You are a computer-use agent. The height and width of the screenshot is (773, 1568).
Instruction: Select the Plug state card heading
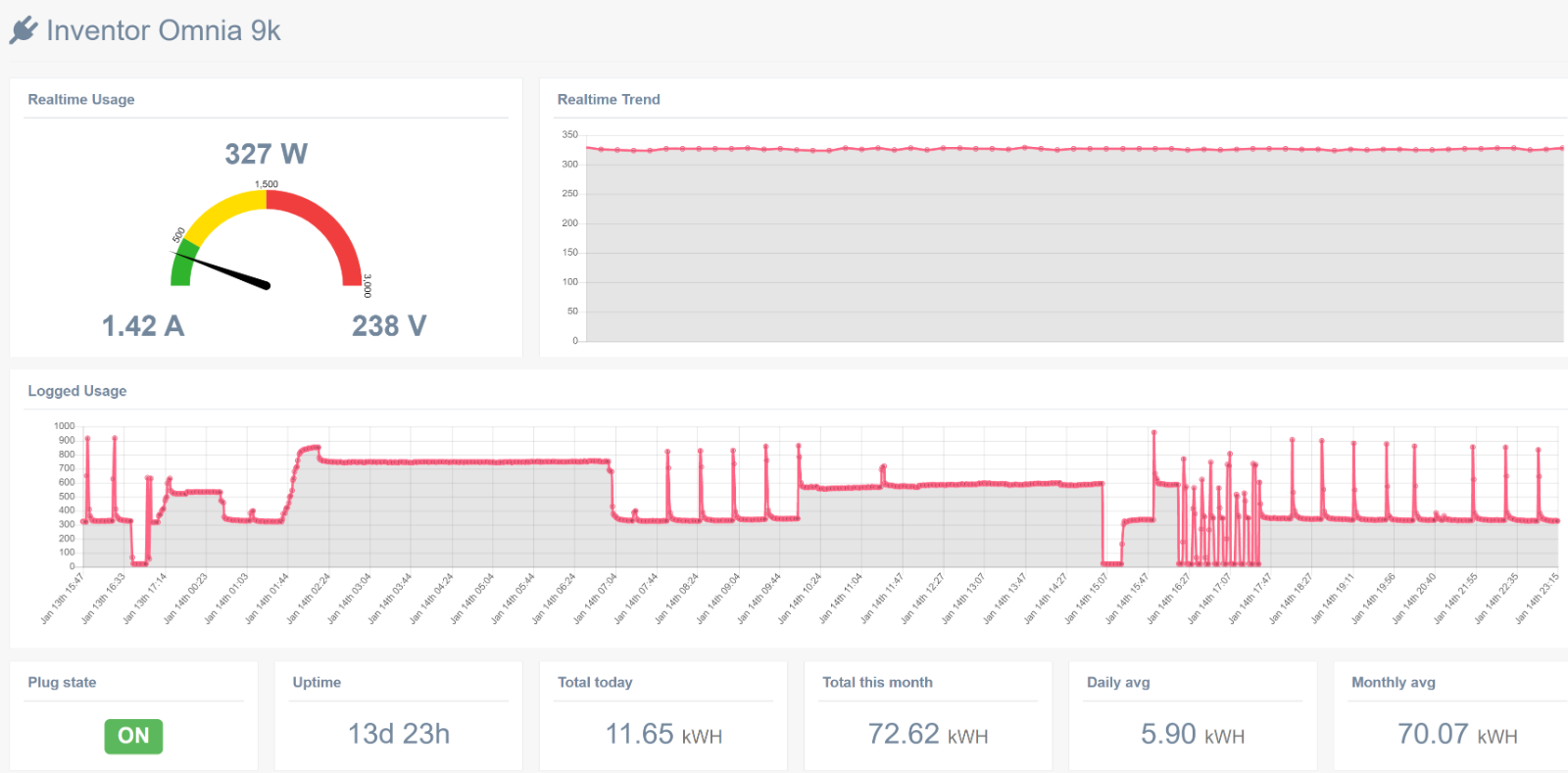[62, 682]
